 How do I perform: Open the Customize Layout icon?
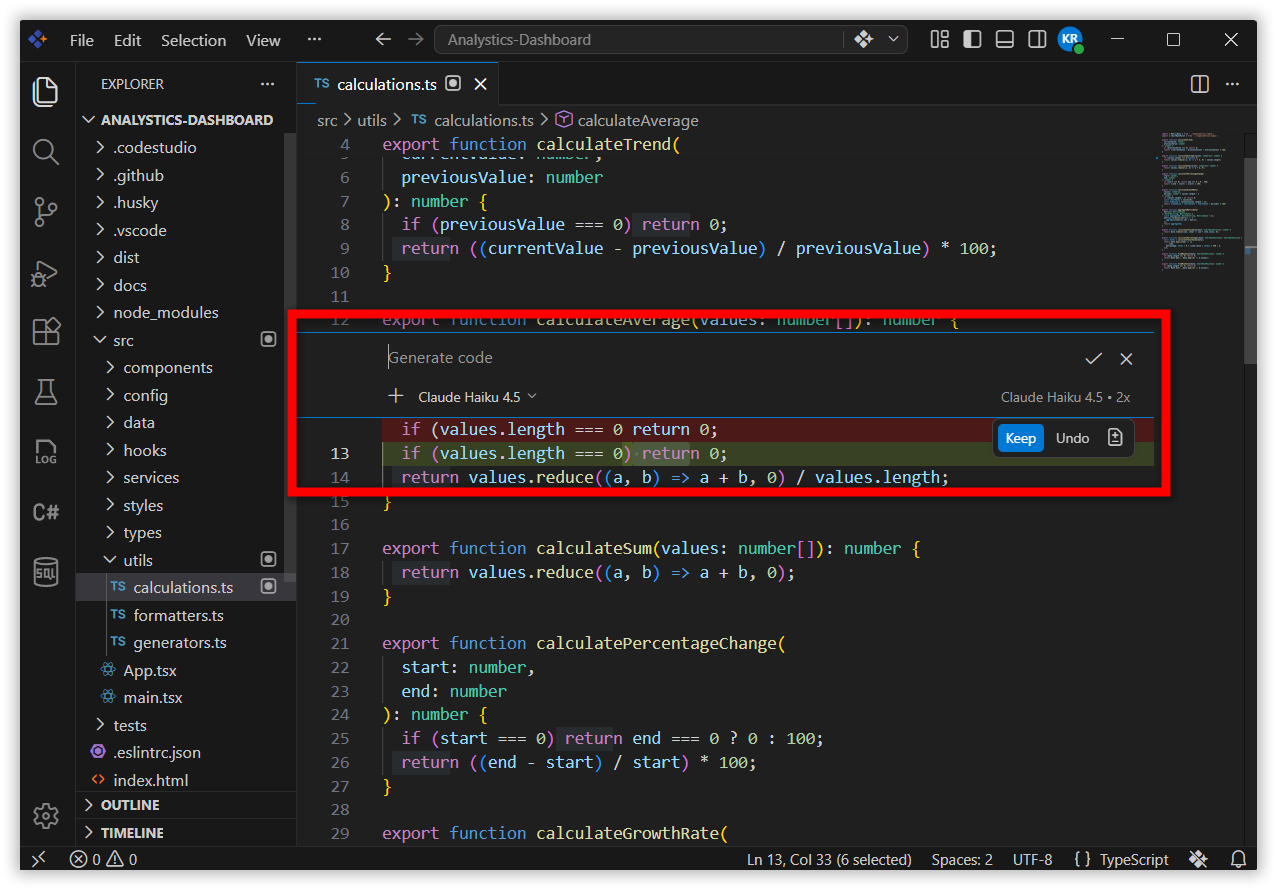click(x=939, y=40)
